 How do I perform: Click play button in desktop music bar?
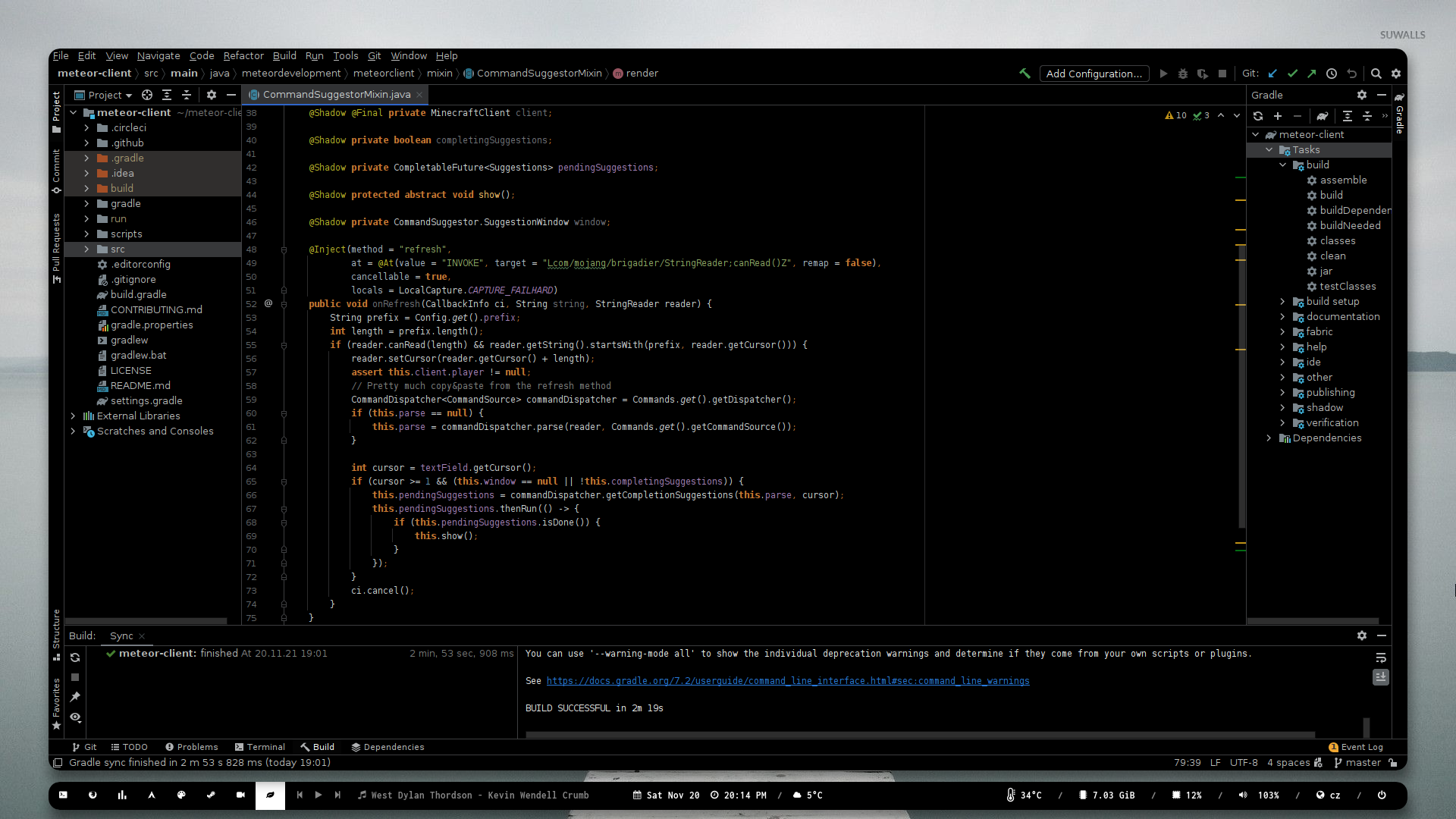pyautogui.click(x=318, y=795)
